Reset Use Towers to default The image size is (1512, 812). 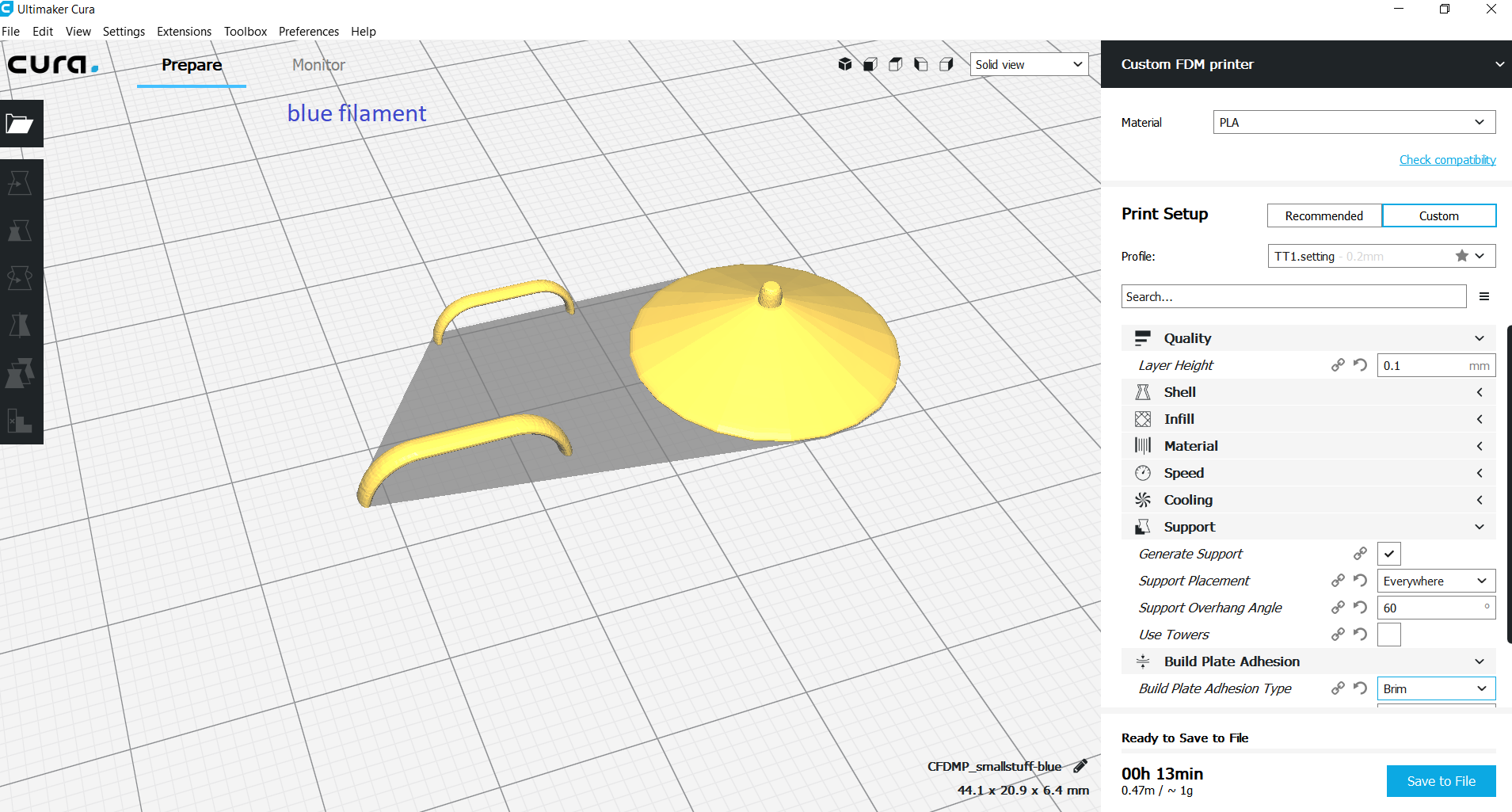[x=1360, y=635]
